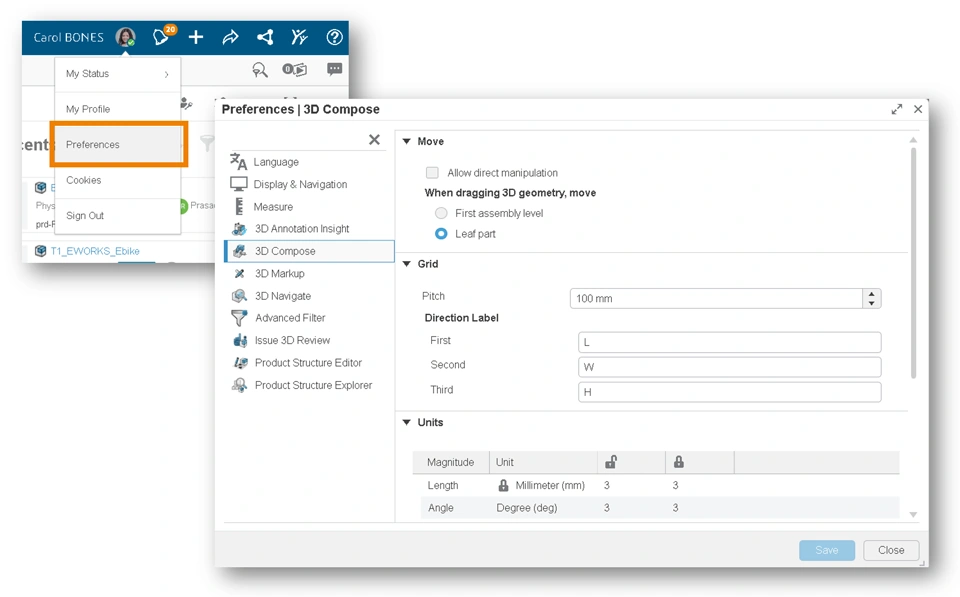The image size is (960, 597).
Task: Click the share arrow icon in top bar
Action: (230, 37)
